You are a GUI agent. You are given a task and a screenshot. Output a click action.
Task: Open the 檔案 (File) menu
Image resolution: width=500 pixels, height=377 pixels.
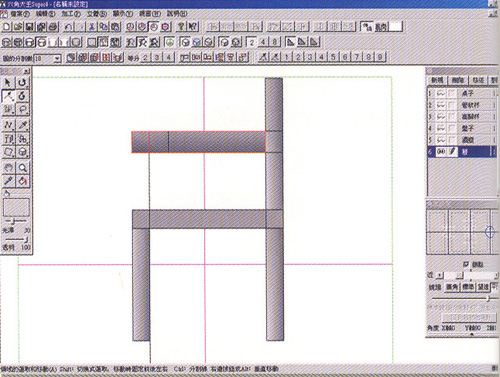20,14
